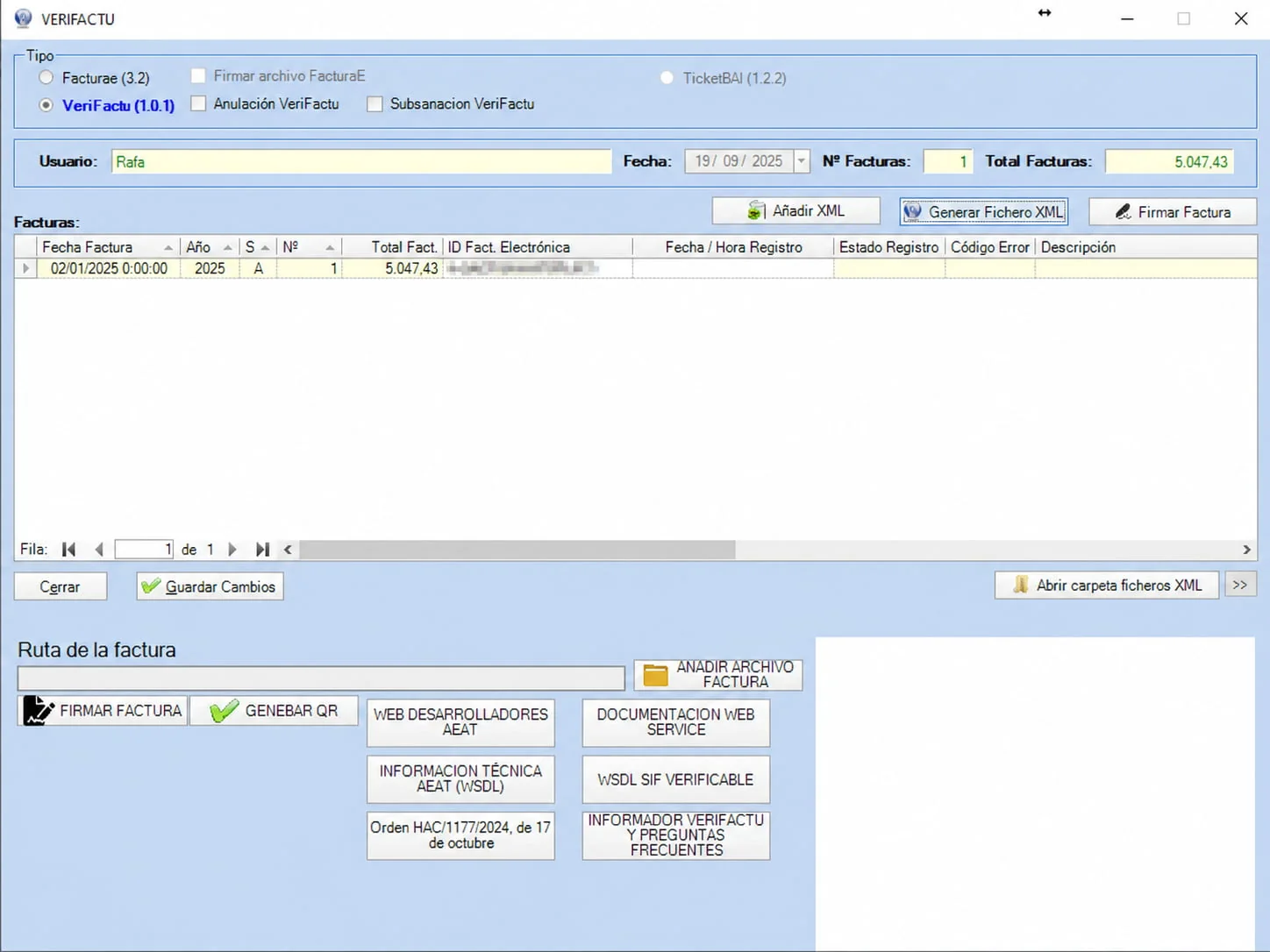Select the row indicator arrow of first invoice
1270x952 pixels.
point(25,268)
